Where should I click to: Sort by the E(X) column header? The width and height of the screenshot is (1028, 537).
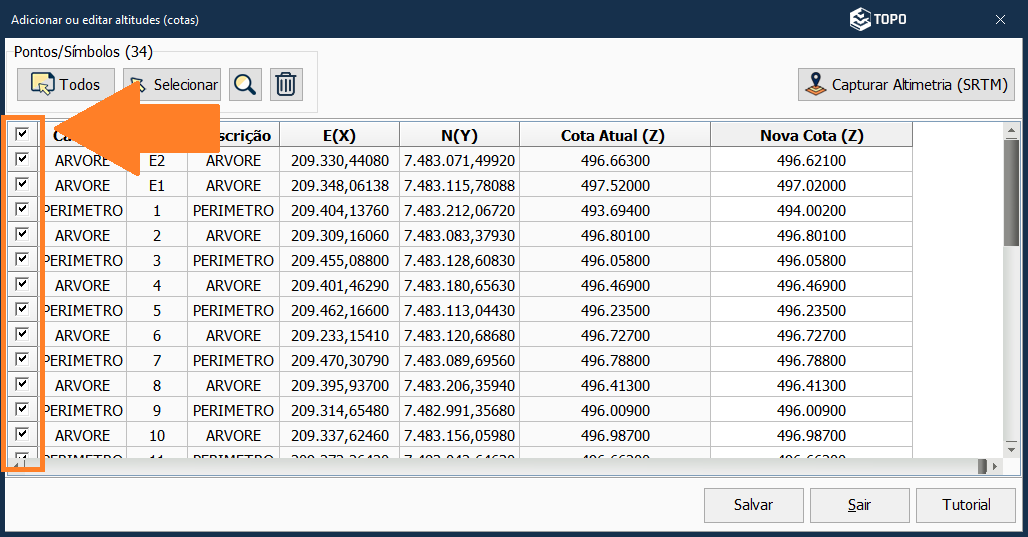pyautogui.click(x=339, y=135)
